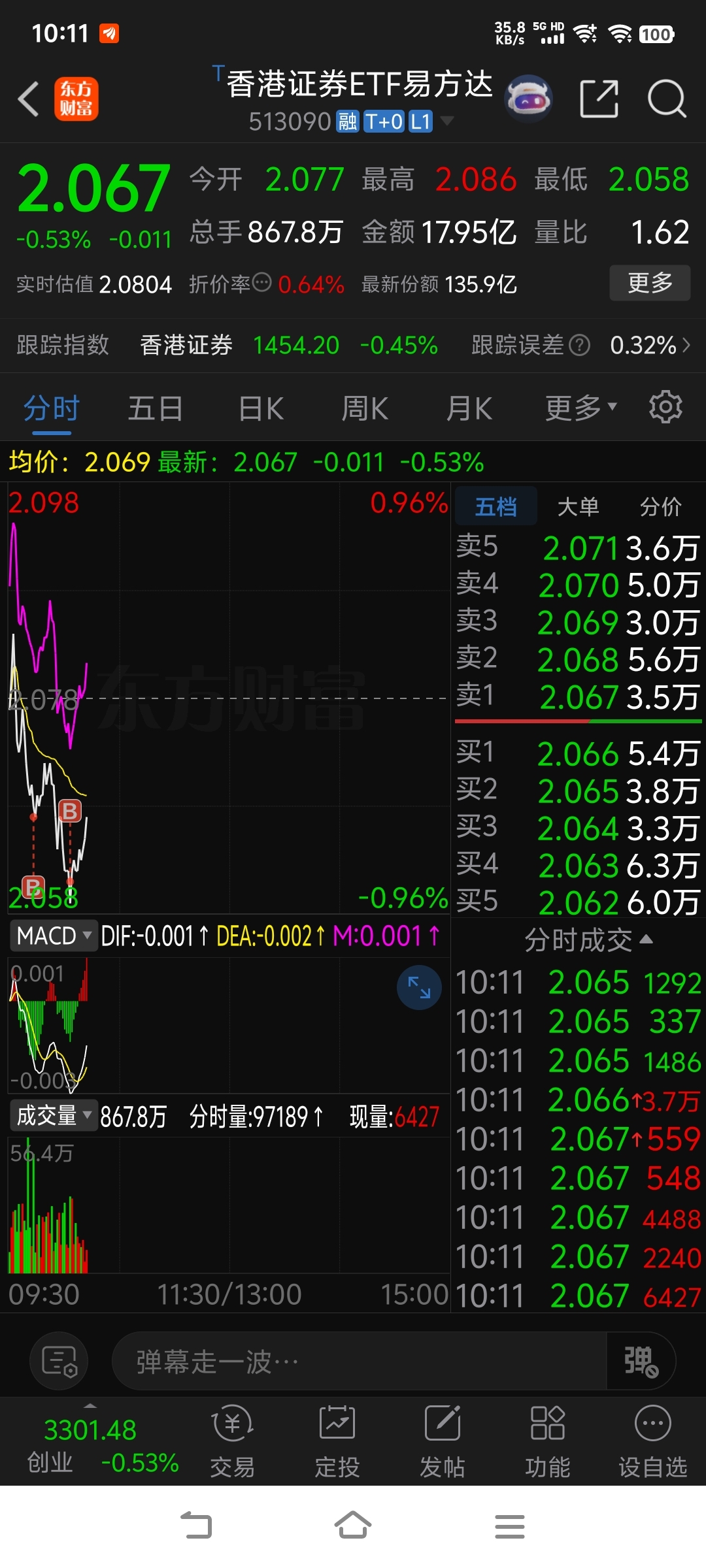The width and height of the screenshot is (706, 1568).
Task: Open 交易 trade icon
Action: (x=233, y=1443)
